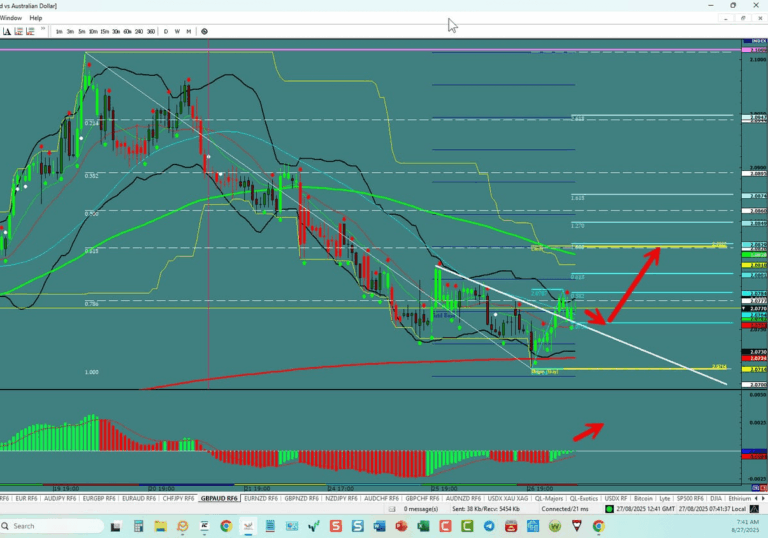768x538 pixels.
Task: Open the Excel icon in the taskbar
Action: (x=423, y=526)
